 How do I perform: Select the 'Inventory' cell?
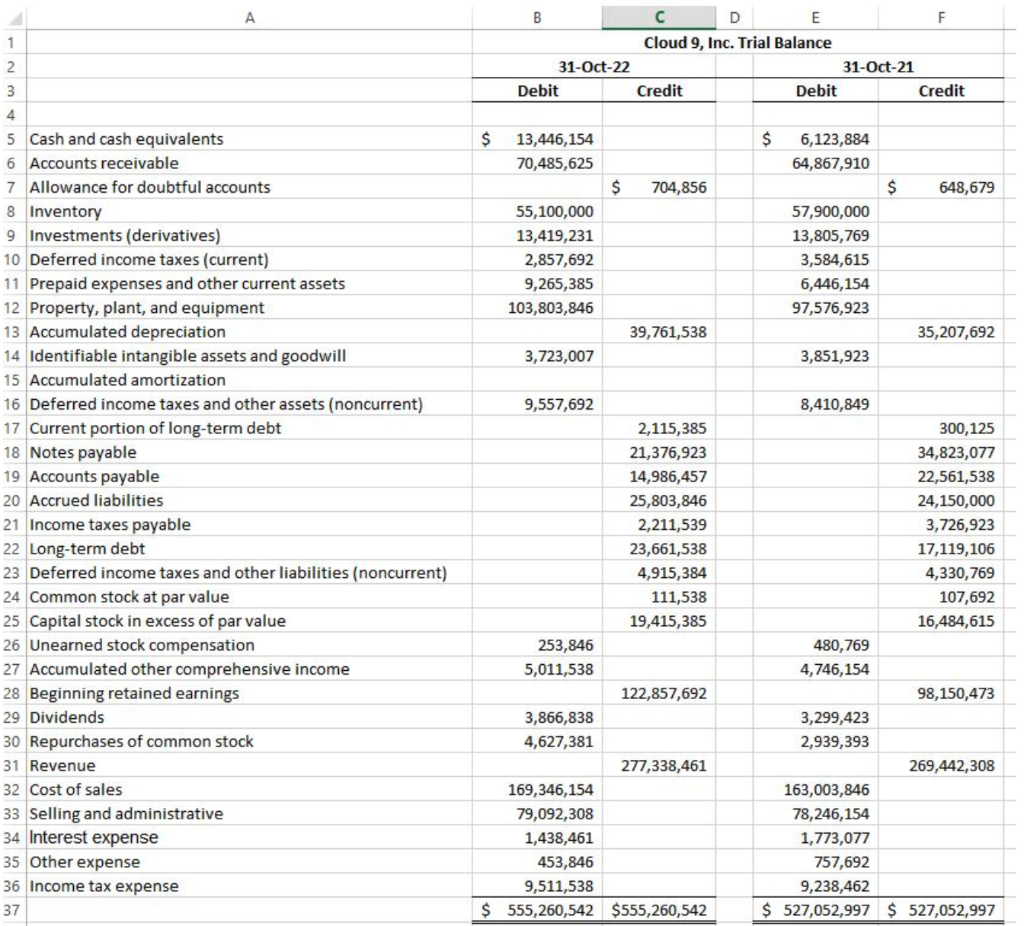[65, 211]
